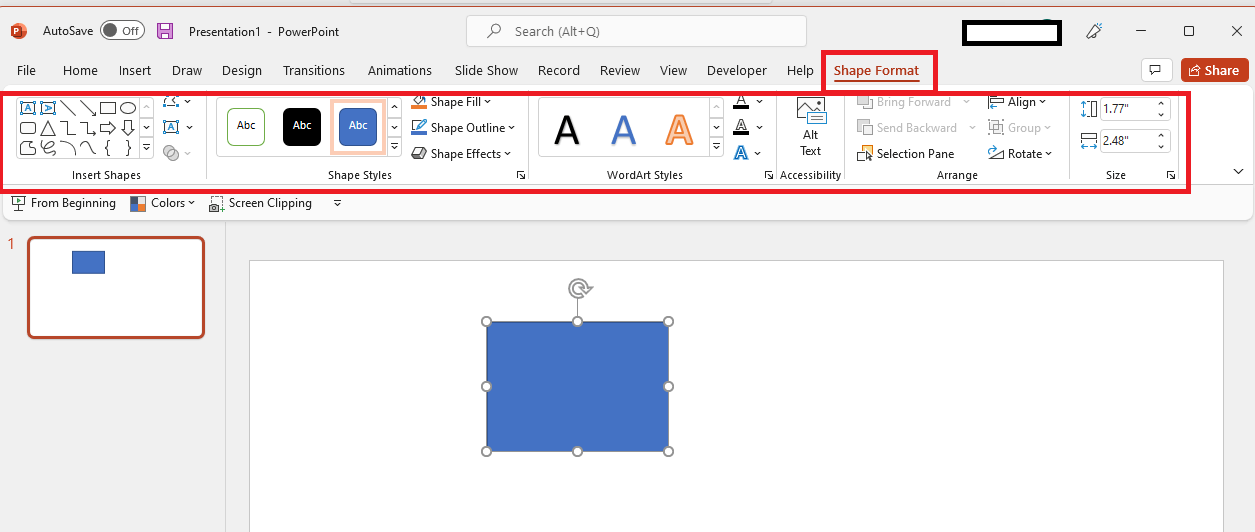Click the Search box
The image size is (1255, 532).
636,31
